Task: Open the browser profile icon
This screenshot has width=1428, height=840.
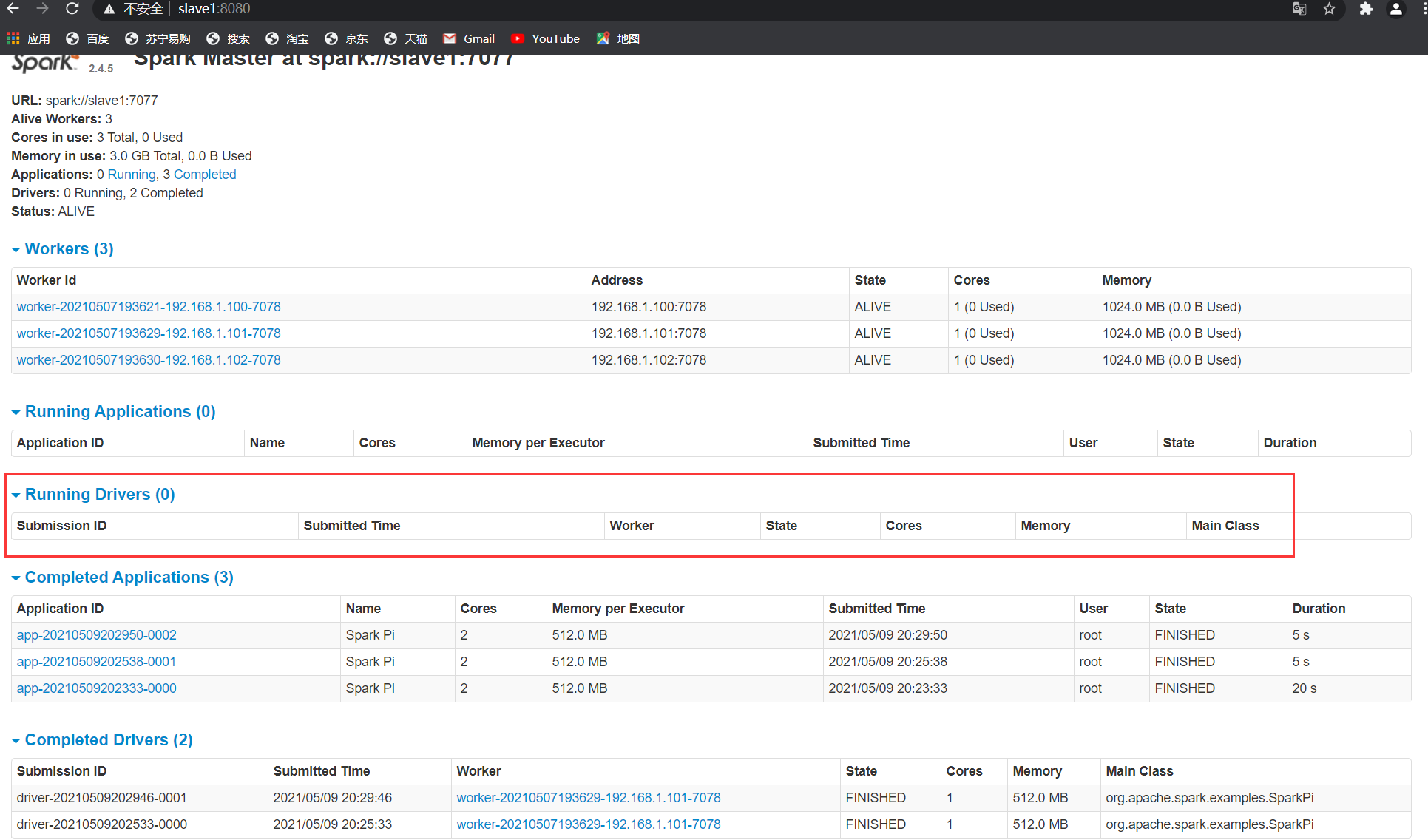Action: pos(1396,10)
